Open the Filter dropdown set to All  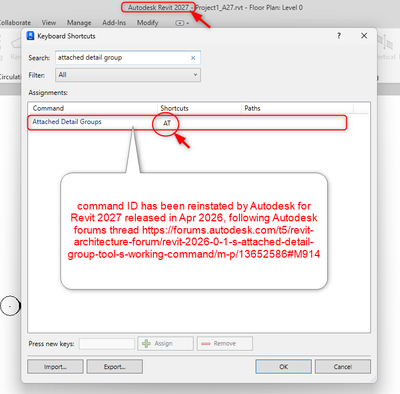pos(128,75)
